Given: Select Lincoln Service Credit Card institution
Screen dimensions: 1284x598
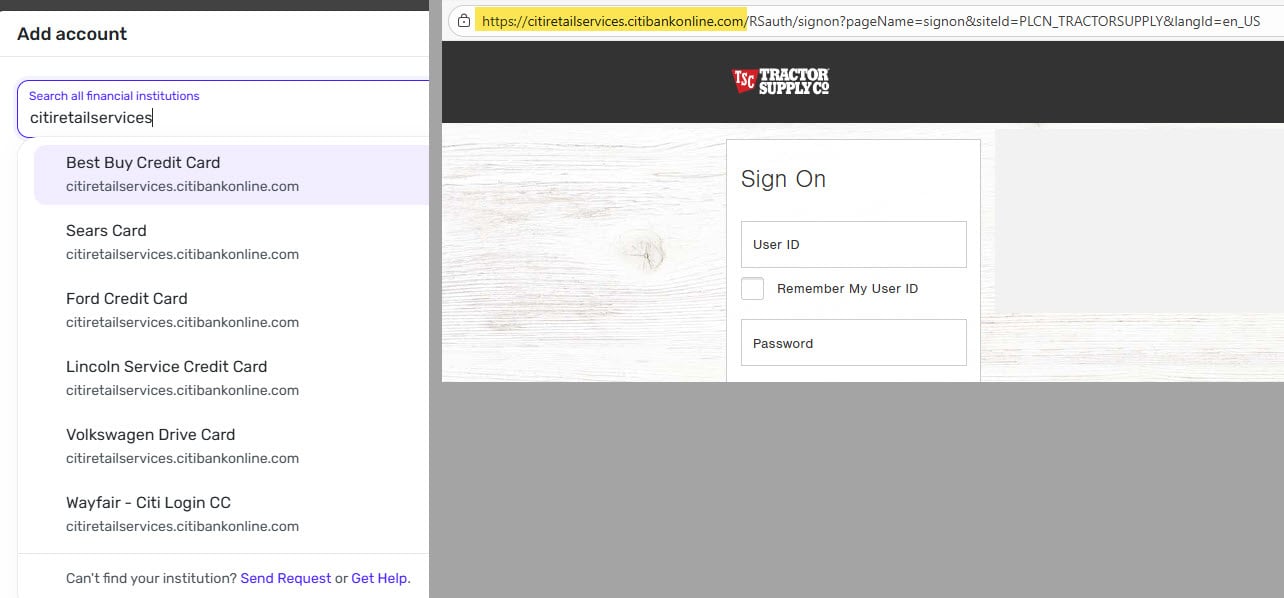Looking at the screenshot, I should click(232, 378).
